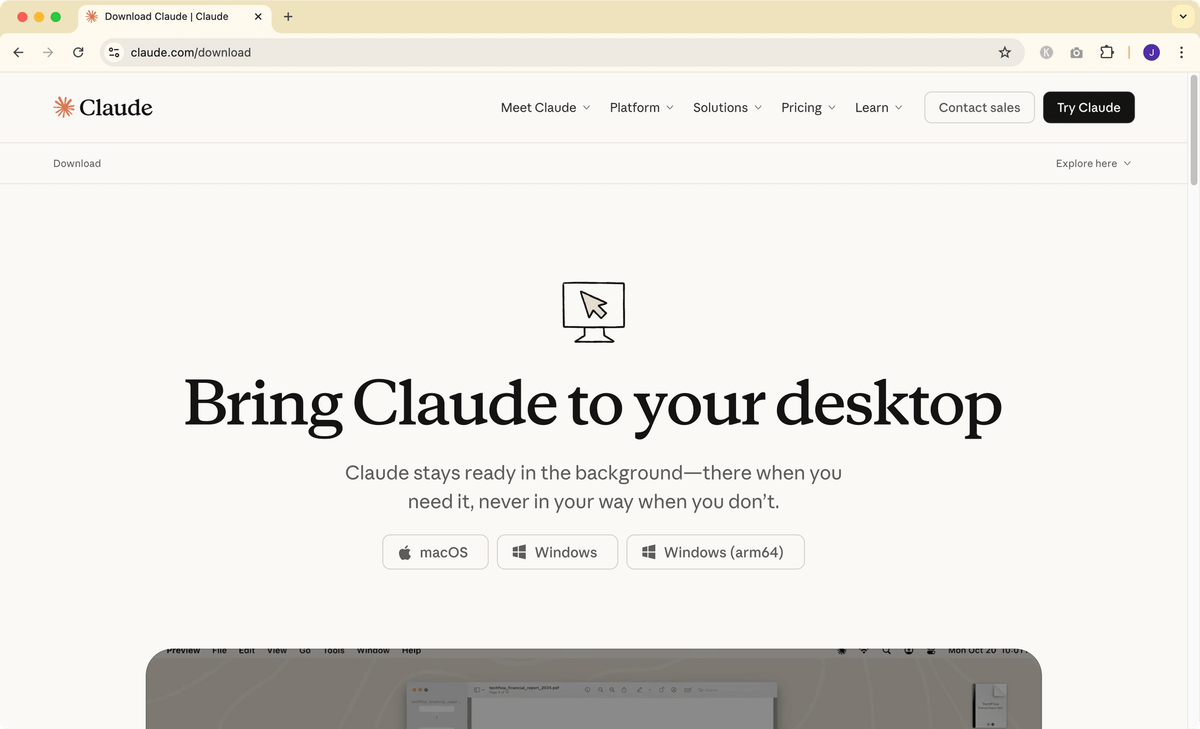Click the camera screenshot extension icon
Screen dimensions: 1200x729
pyautogui.click(x=1076, y=52)
